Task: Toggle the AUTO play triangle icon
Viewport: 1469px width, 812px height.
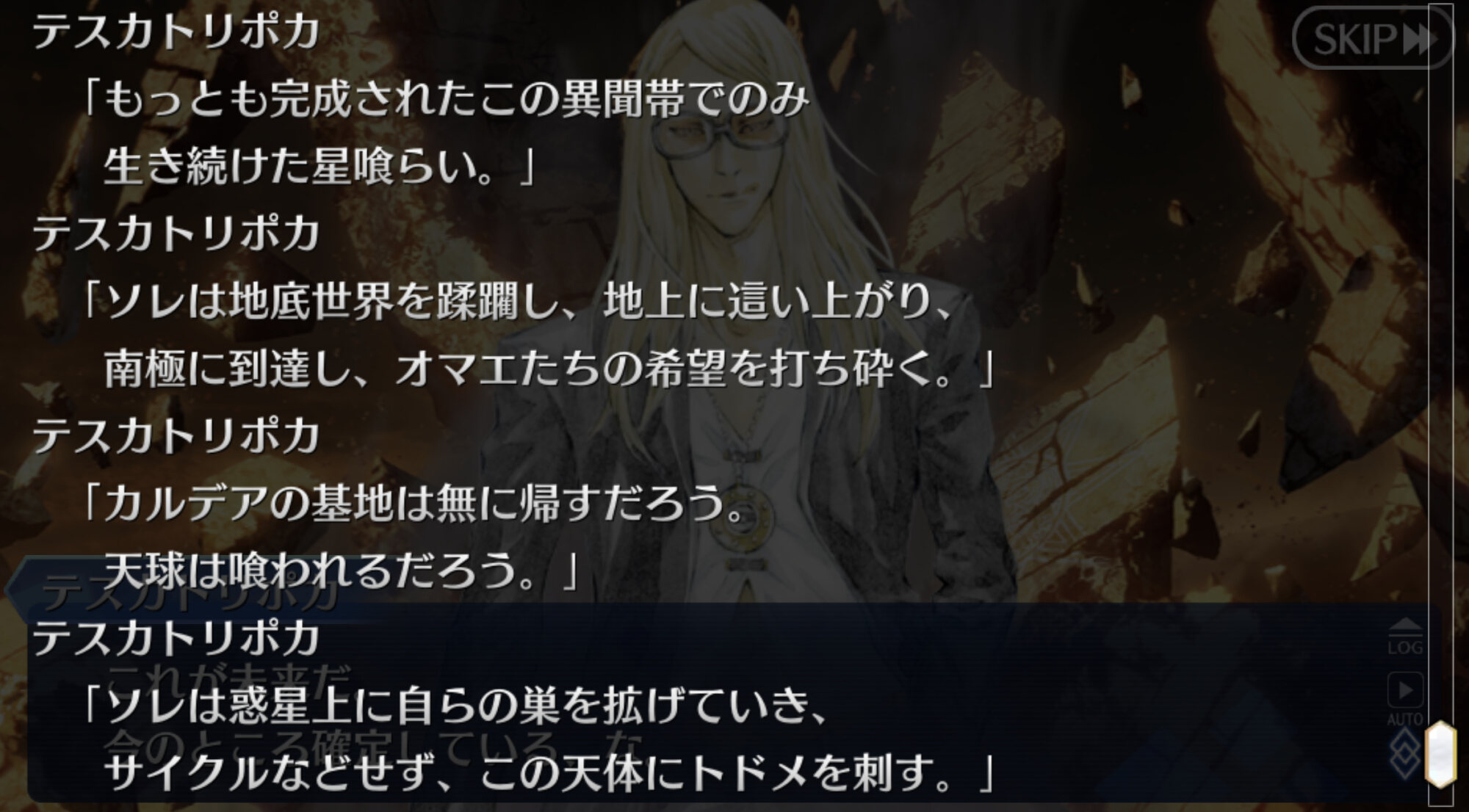Action: click(x=1405, y=690)
